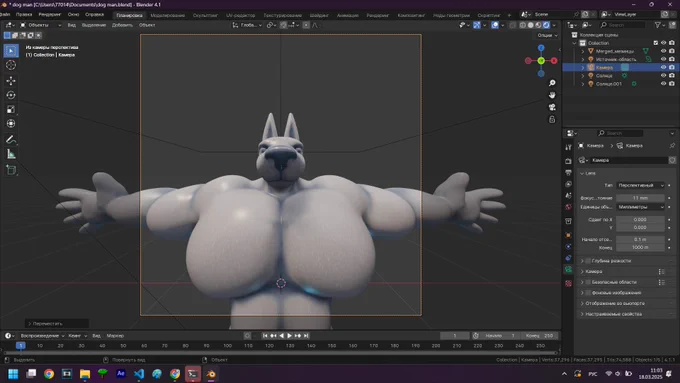680x383 pixels.
Task: Switch to rendered viewport shading
Action: (546, 25)
